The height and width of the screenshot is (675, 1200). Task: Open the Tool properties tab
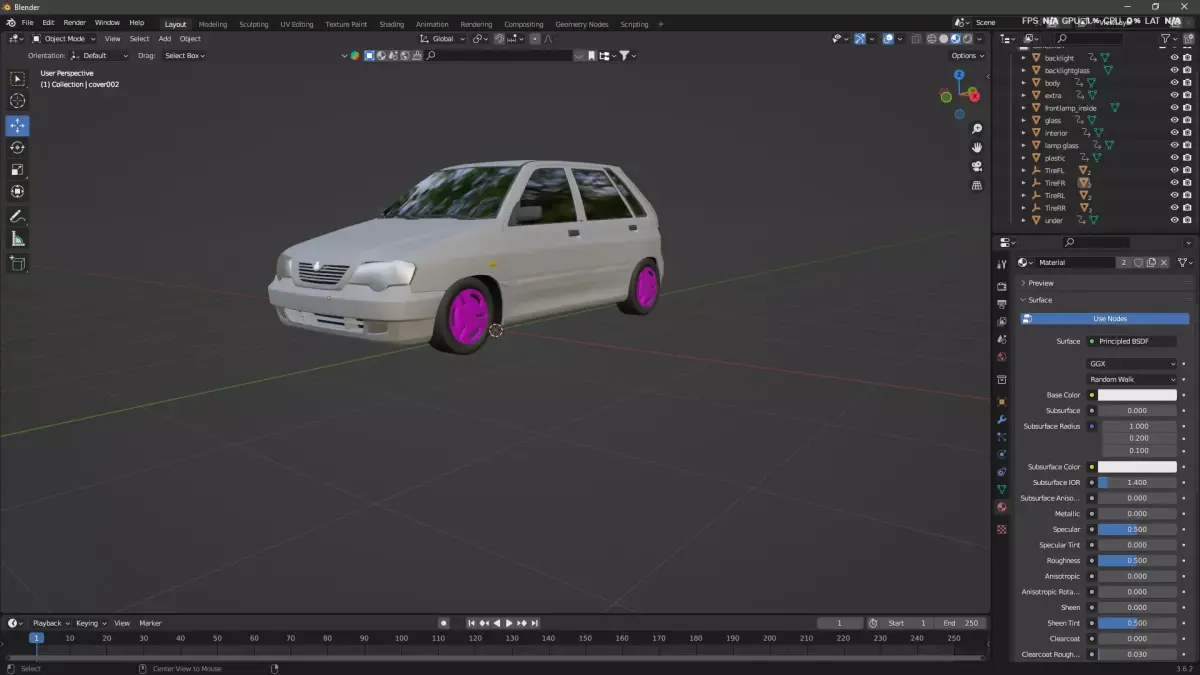(1001, 264)
